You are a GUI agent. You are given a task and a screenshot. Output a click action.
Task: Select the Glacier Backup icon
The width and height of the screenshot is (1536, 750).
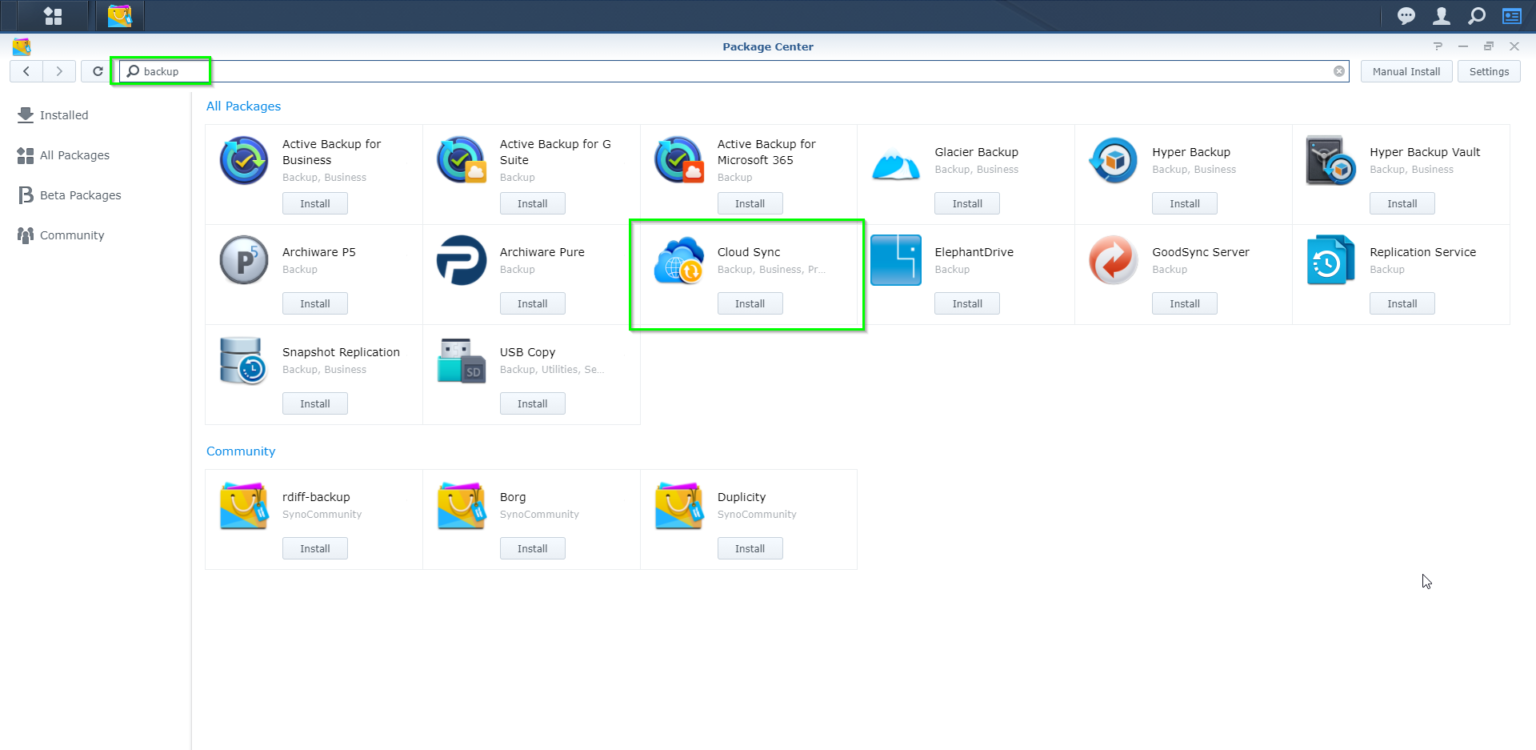tap(896, 159)
